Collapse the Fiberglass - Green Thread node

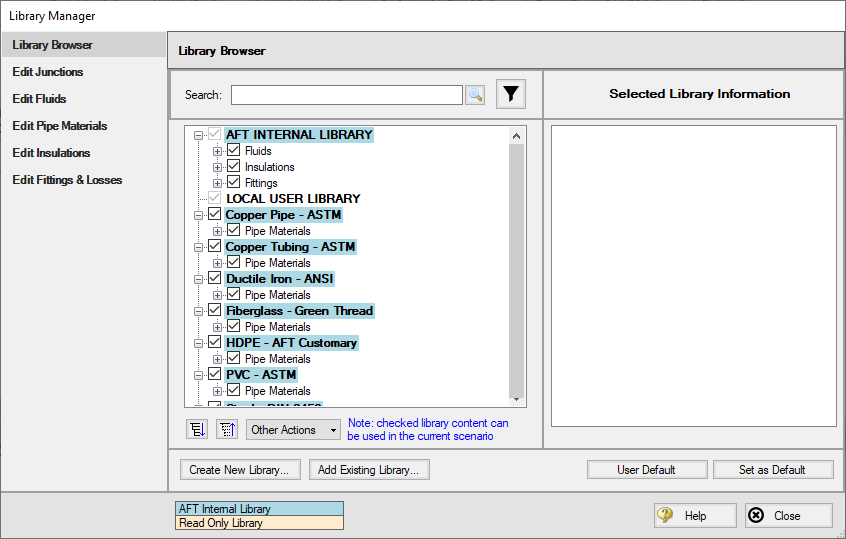pos(199,311)
